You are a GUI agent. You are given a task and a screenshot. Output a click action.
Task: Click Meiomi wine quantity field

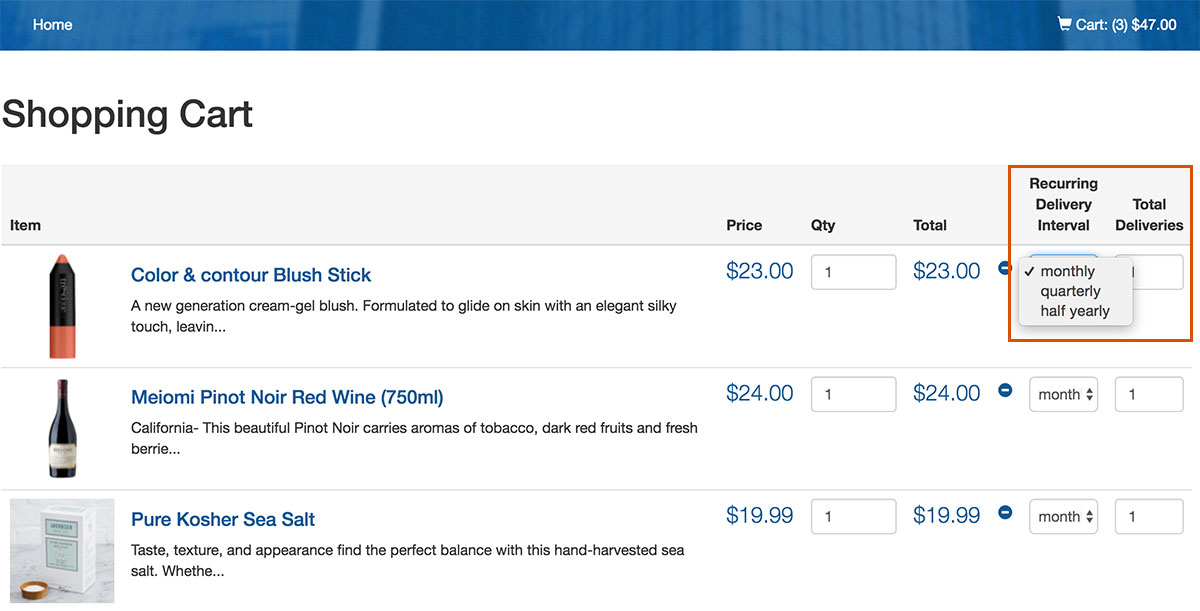click(853, 395)
